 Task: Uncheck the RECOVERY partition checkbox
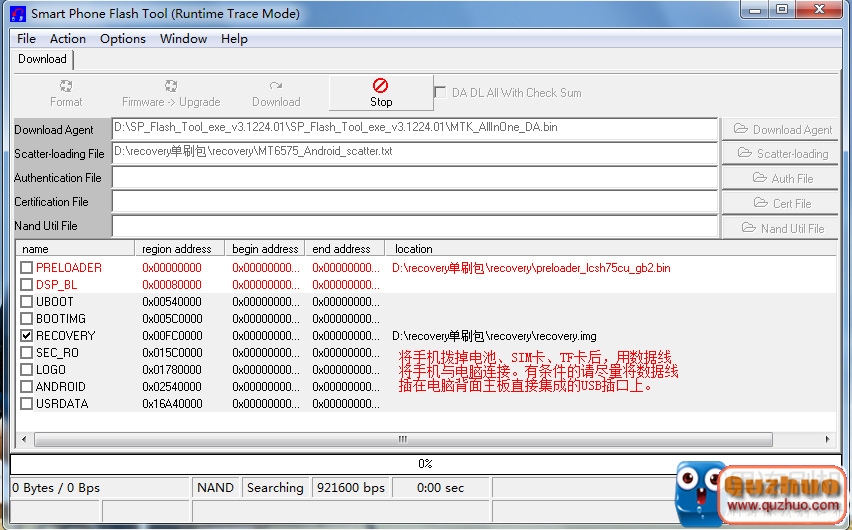click(x=27, y=336)
